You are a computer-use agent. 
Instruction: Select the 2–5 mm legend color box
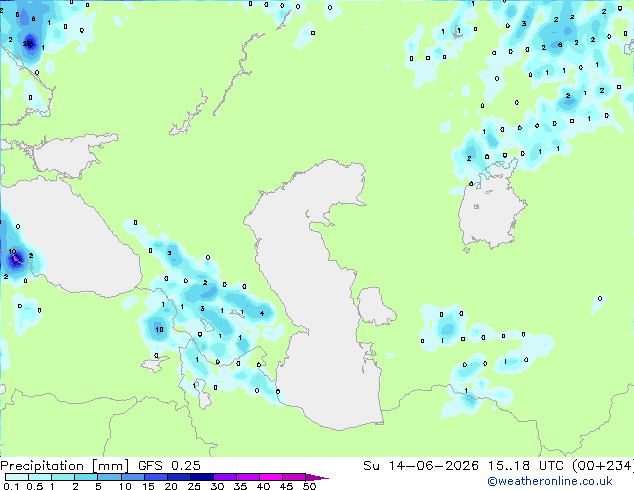[x=86, y=477]
